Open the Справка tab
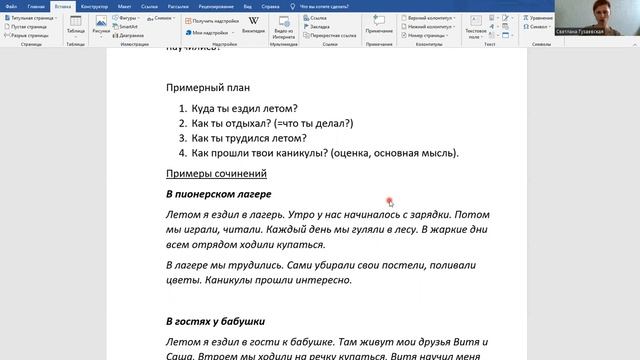The height and width of the screenshot is (360, 640). coord(270,7)
